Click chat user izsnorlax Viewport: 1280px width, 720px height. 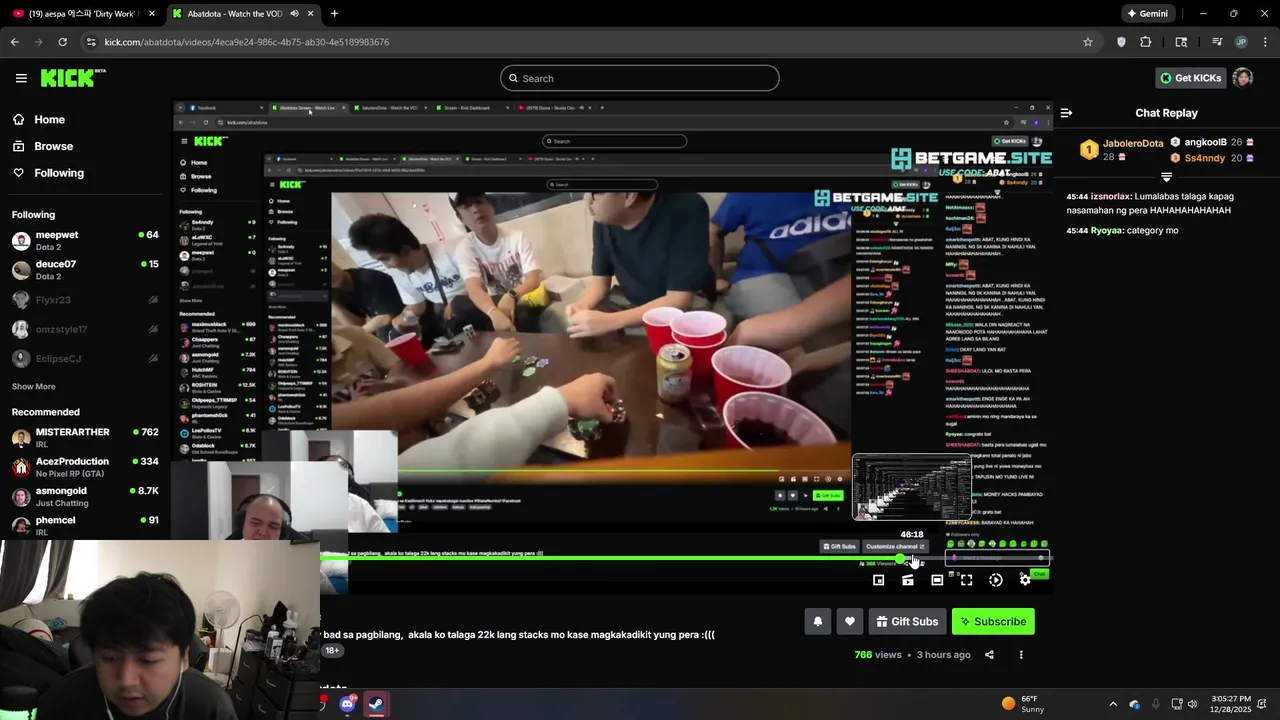point(1111,197)
